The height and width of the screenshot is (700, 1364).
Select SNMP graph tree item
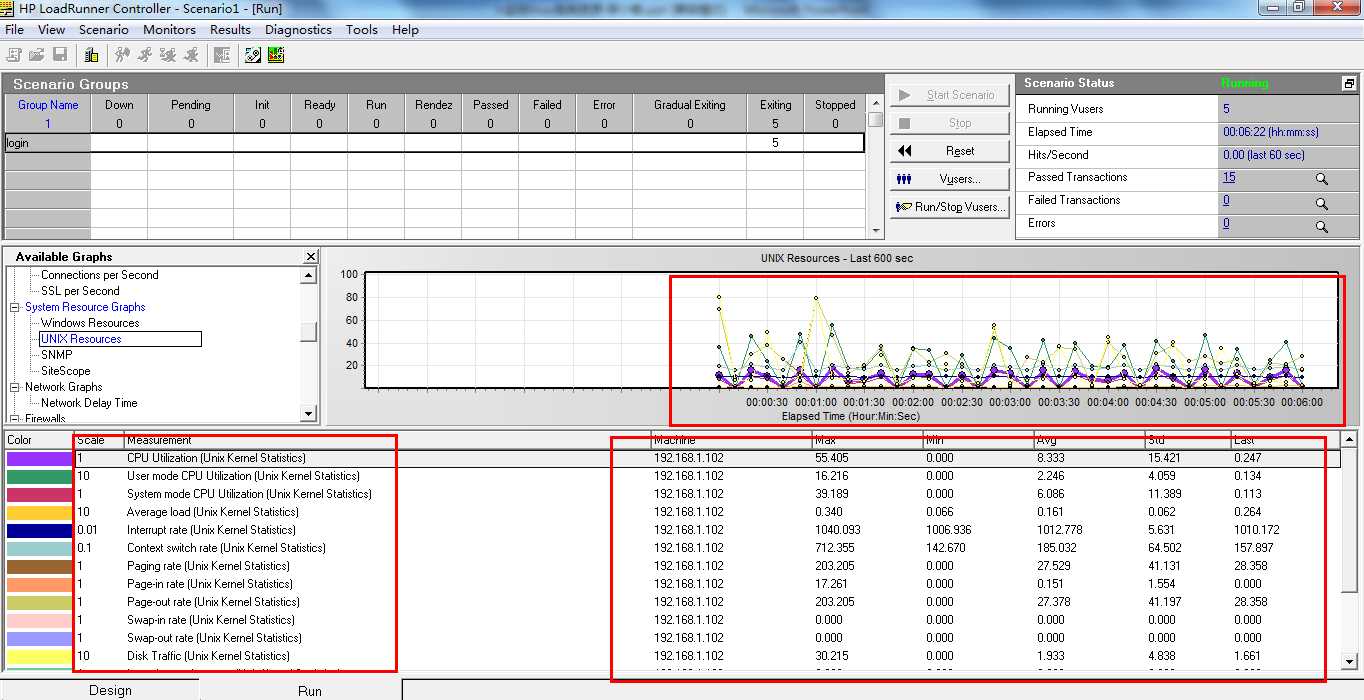56,355
